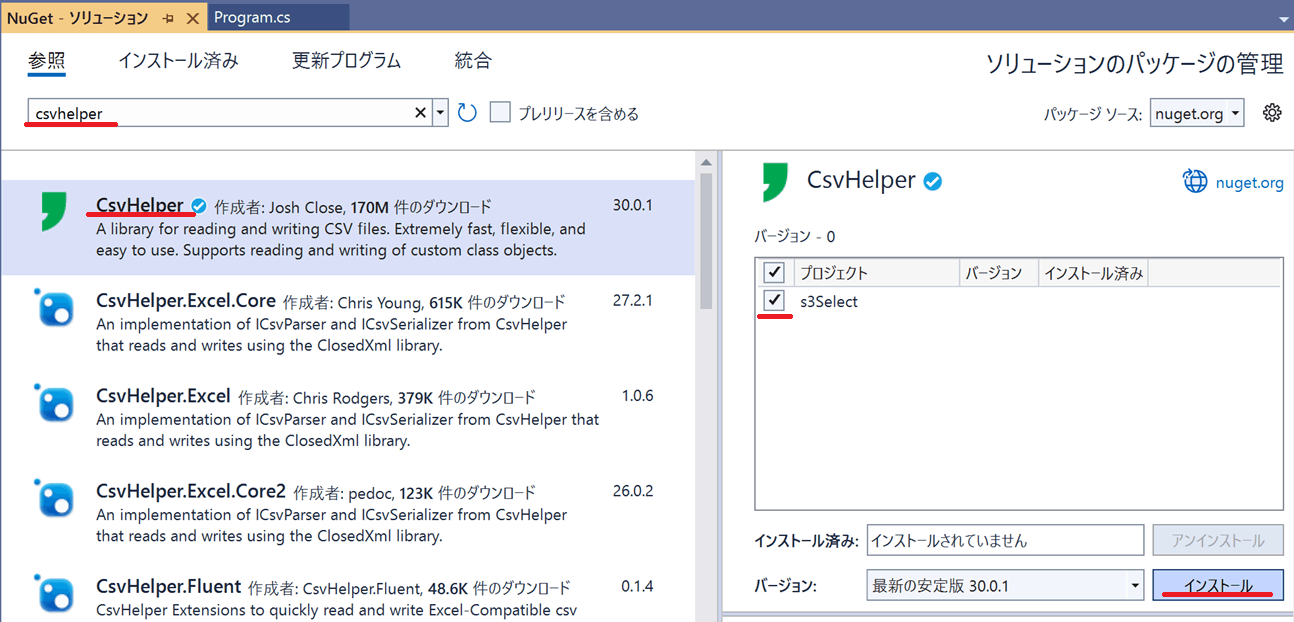Click version 0.1.4 in package list

(x=637, y=586)
